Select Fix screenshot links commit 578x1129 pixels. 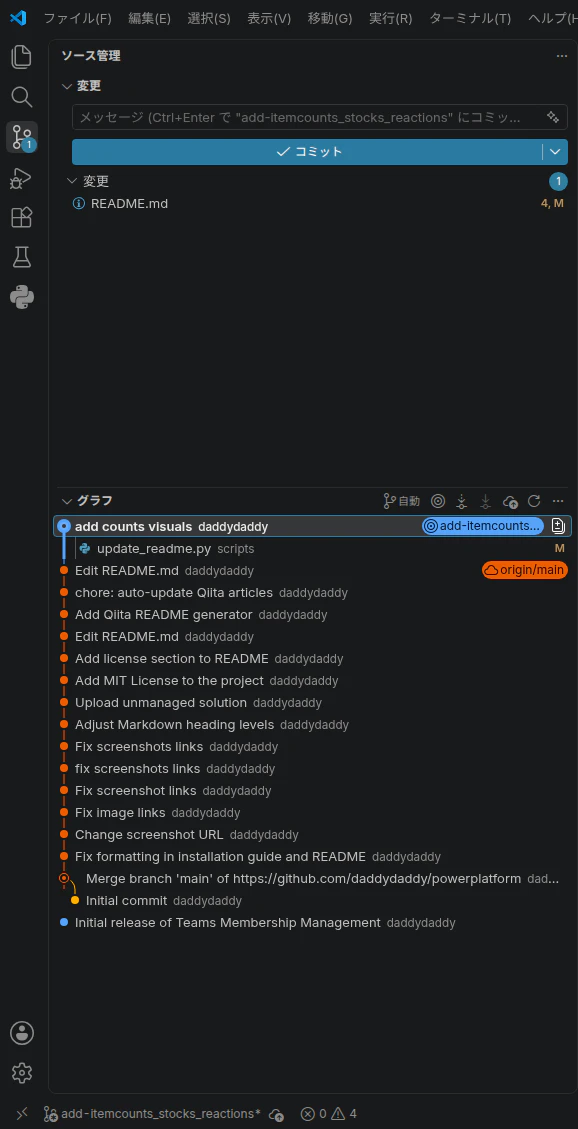coord(312,791)
